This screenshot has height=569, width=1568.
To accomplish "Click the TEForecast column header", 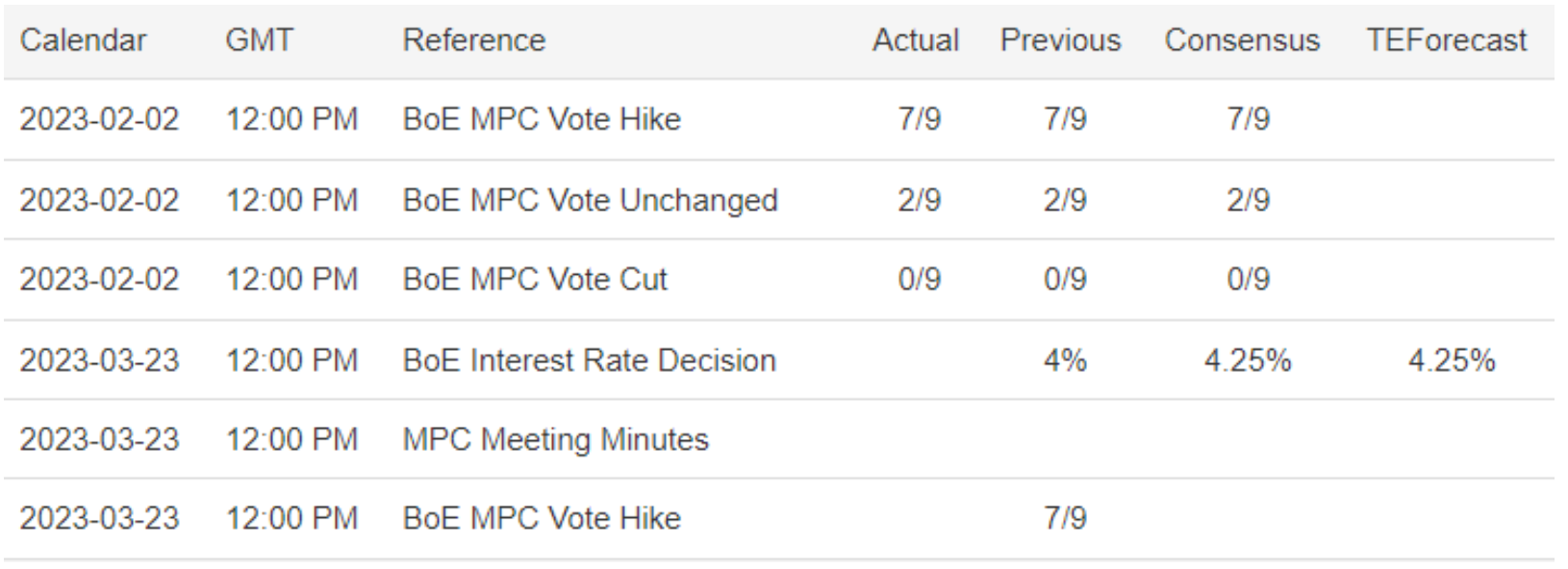I will [1446, 40].
